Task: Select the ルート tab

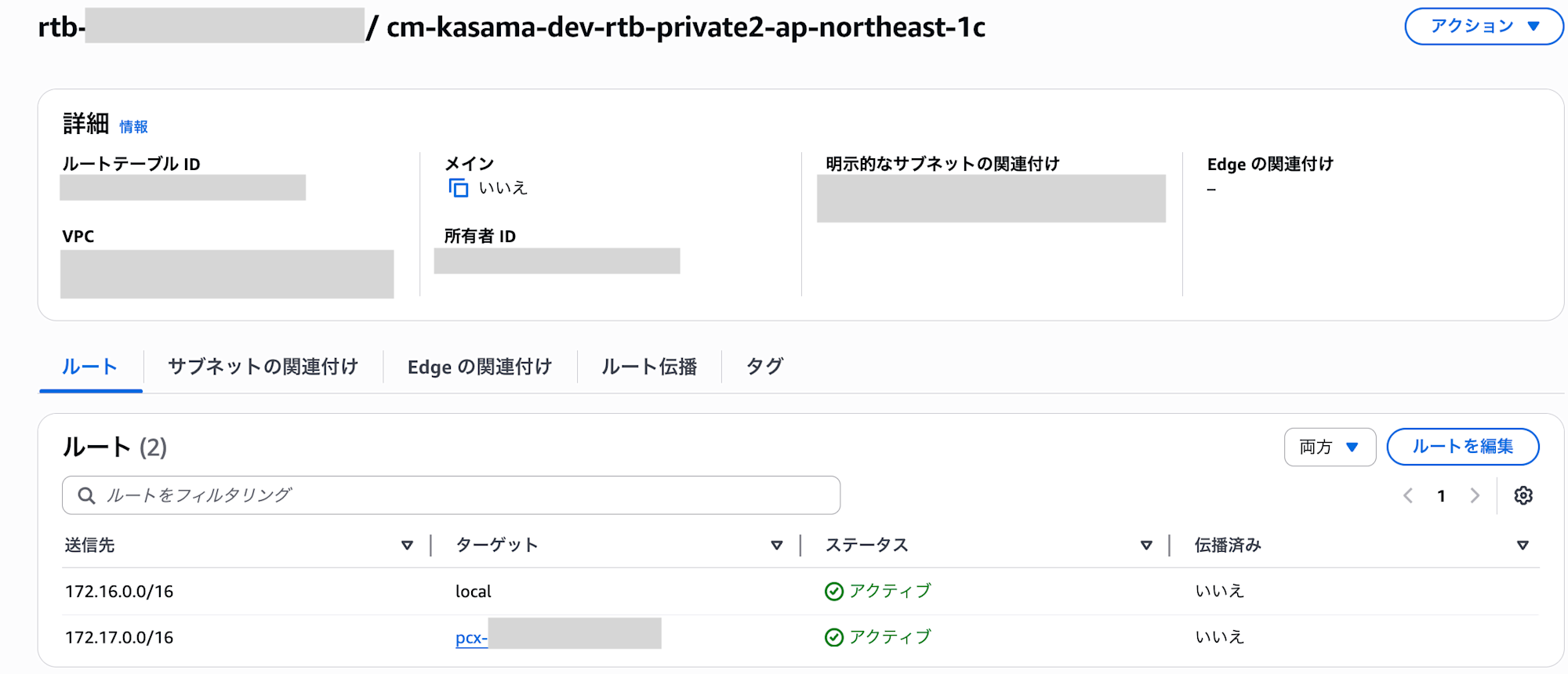Action: [x=90, y=366]
